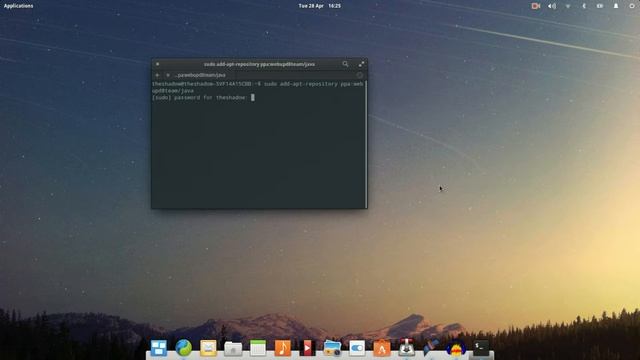Launch the Videos player from the dock
Viewport: 640px width, 360px height.
(307, 348)
